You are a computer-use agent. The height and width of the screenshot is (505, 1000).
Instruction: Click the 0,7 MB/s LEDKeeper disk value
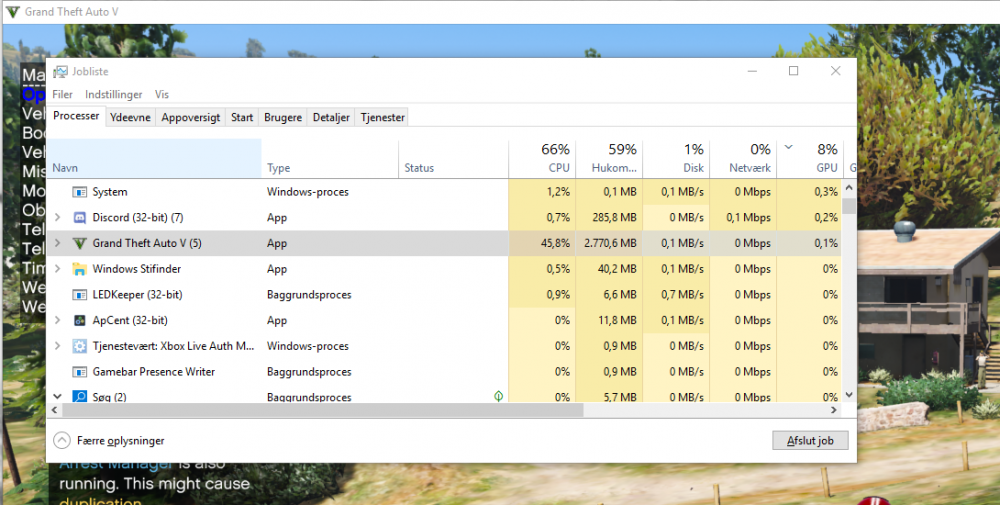tap(682, 295)
